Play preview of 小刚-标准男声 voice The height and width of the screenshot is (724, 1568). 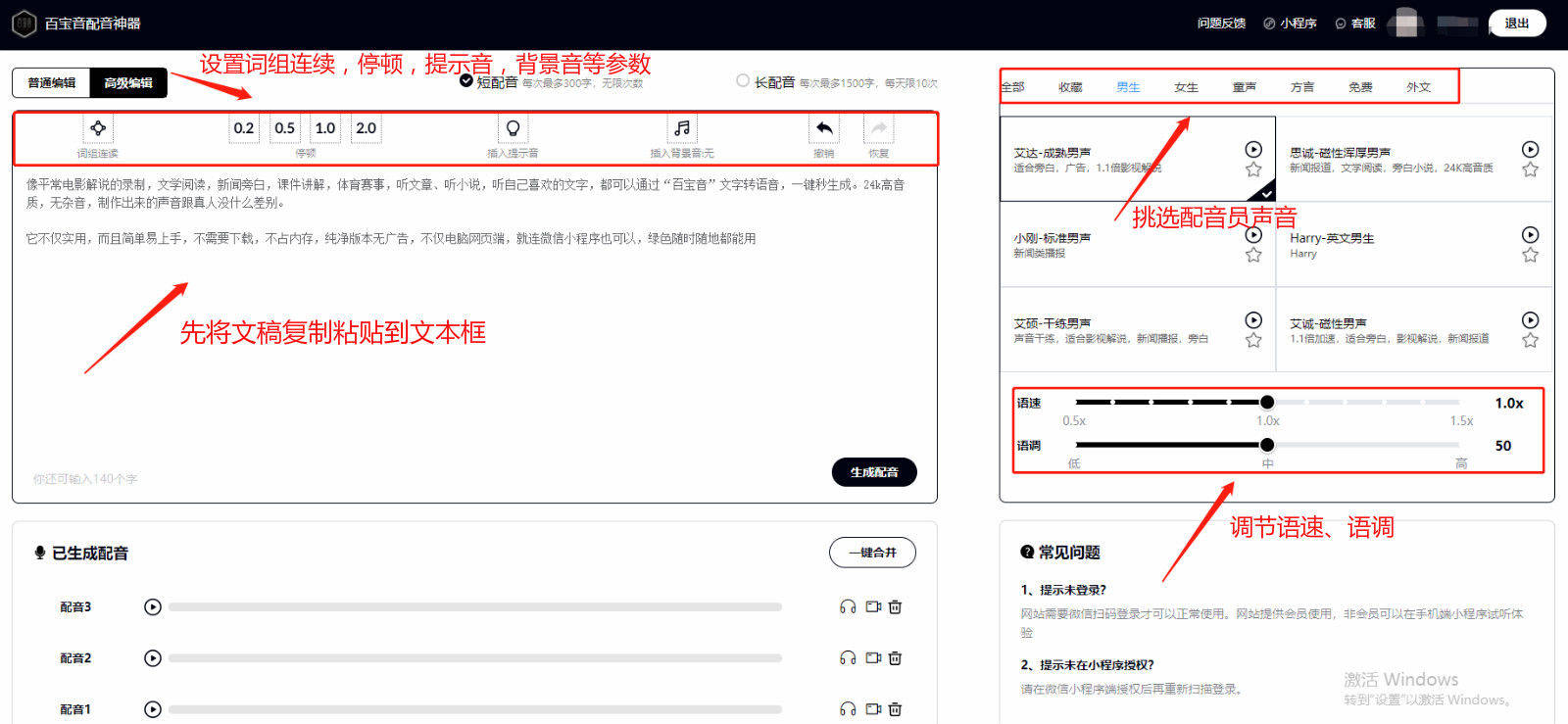pos(1253,234)
